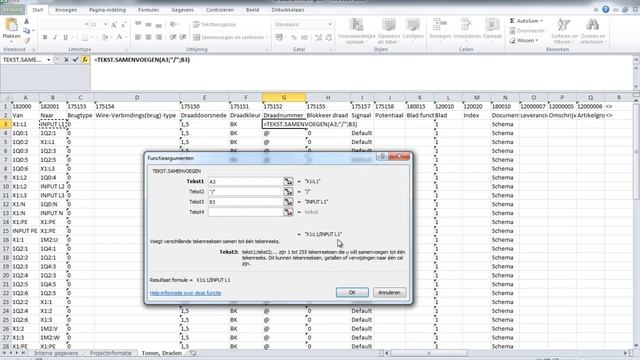Screen dimensions: 640x360
Task: Open the font name dropdown
Action: 86,25
